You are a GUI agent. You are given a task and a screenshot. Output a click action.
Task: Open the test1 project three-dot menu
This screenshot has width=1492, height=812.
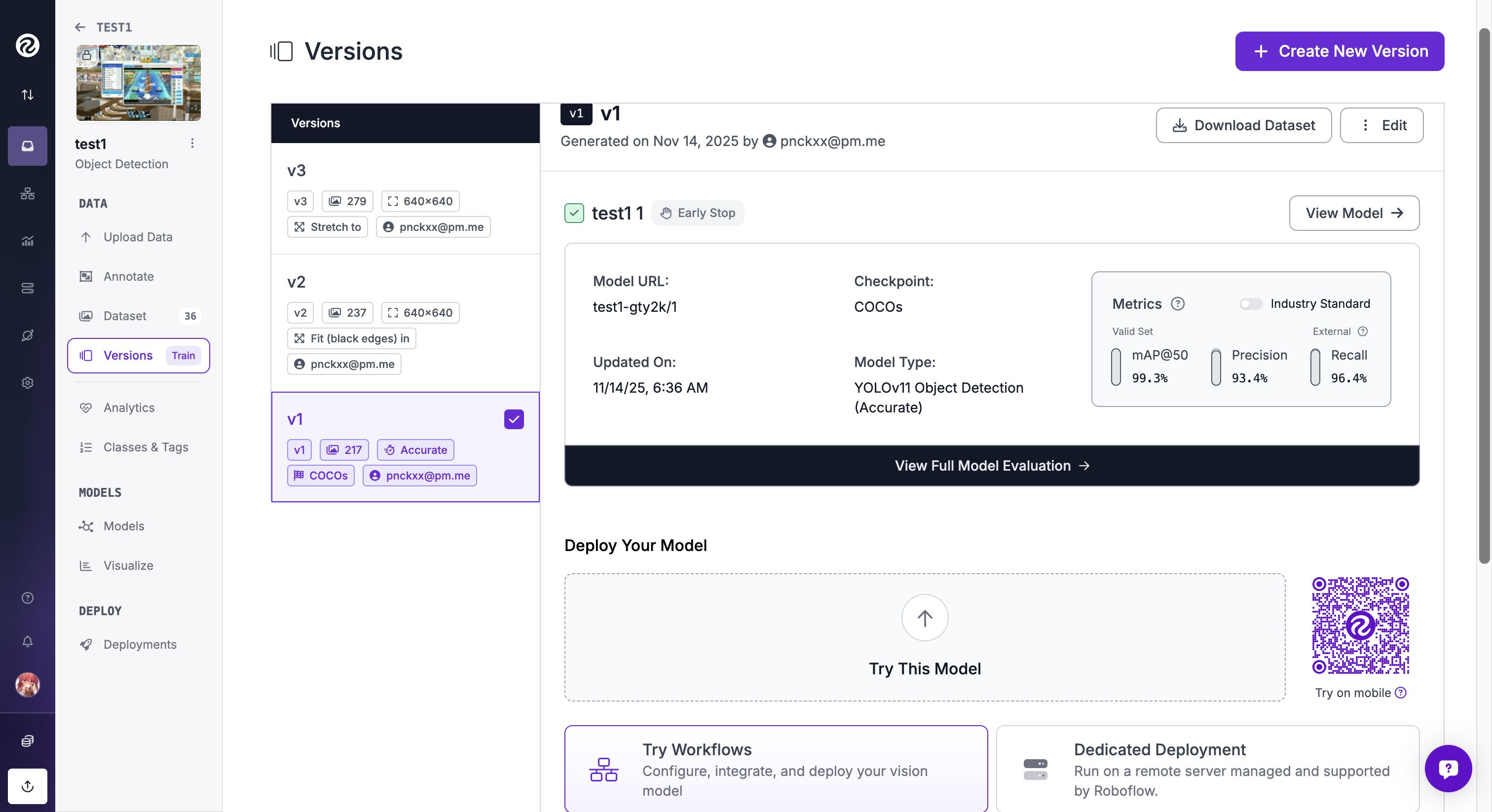192,143
